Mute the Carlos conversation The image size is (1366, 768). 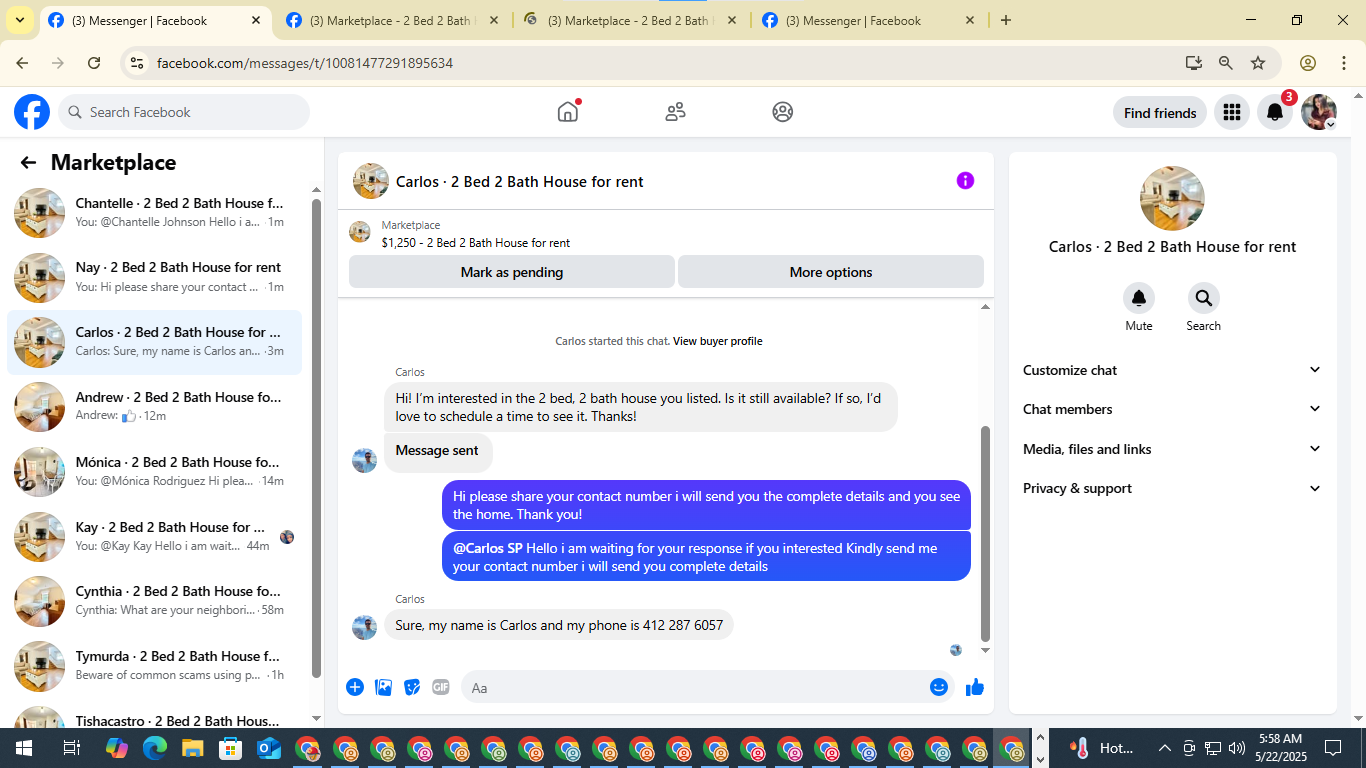click(x=1138, y=298)
